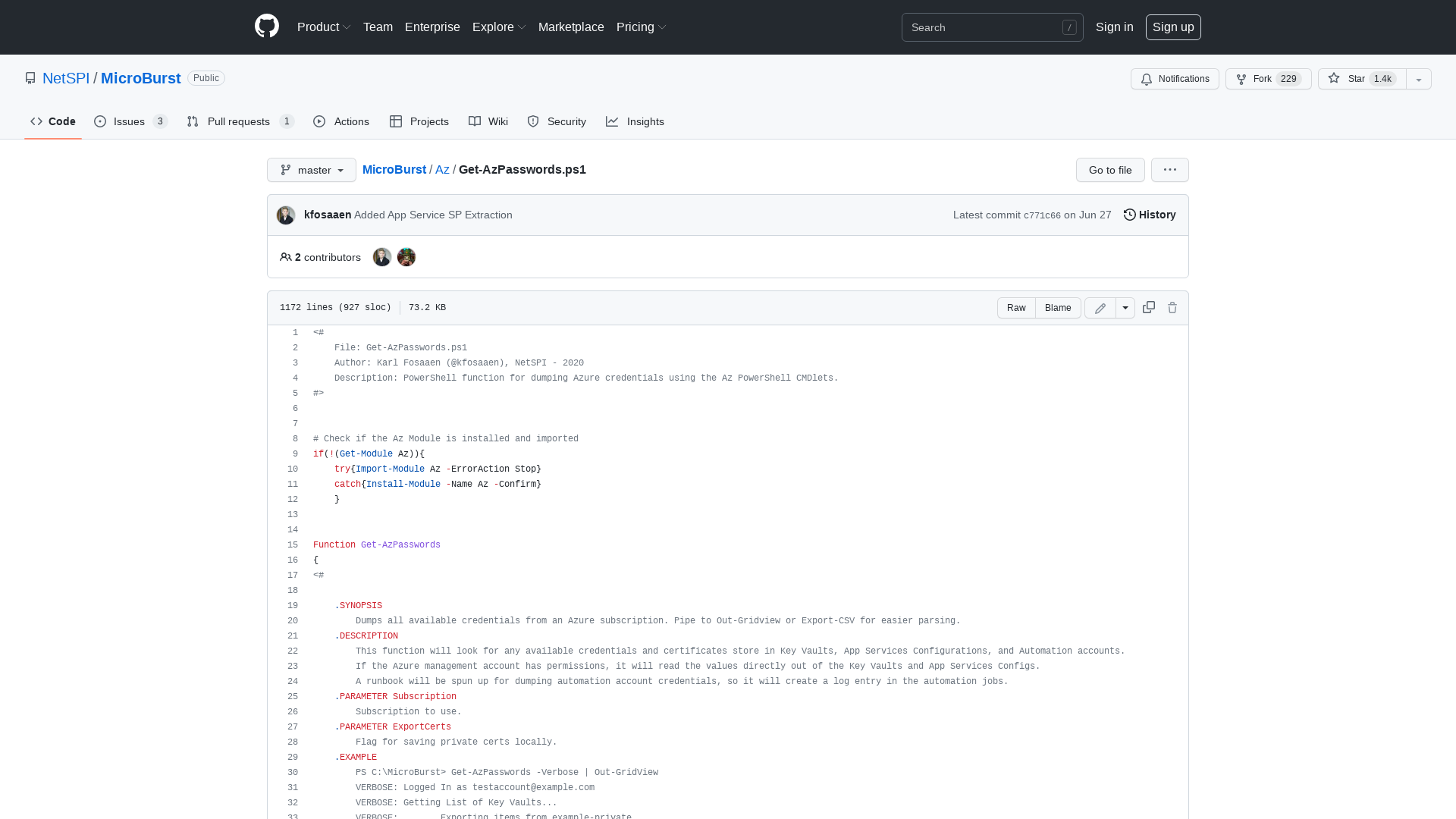Click the Fork count 229
The height and width of the screenshot is (819, 1456).
click(1288, 79)
